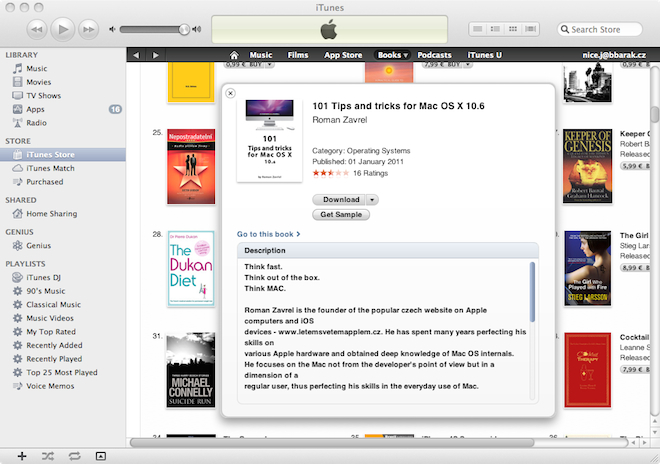Open Home Sharing
The image size is (660, 464).
pos(63,213)
